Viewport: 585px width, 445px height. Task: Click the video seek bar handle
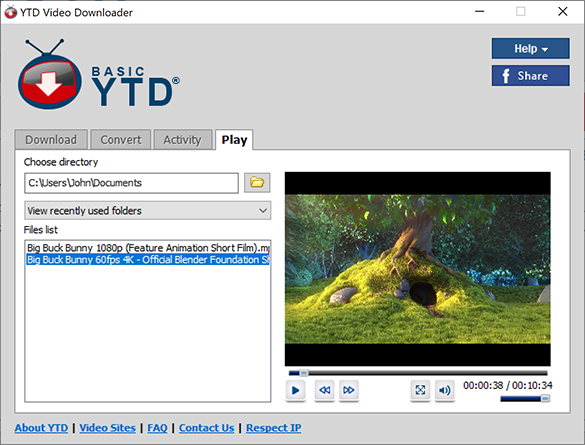[x=304, y=373]
